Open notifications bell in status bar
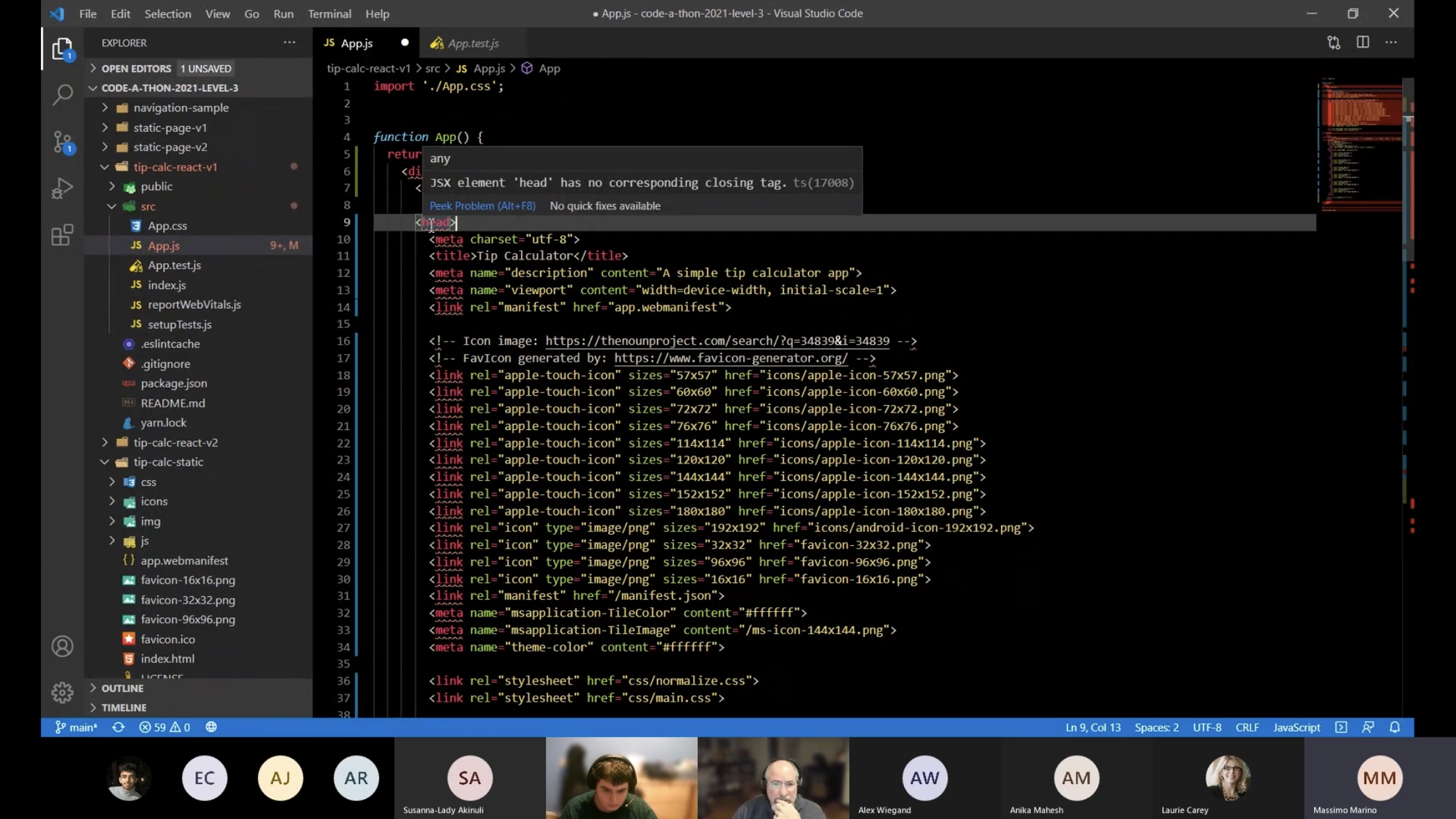The image size is (1456, 819). [x=1395, y=727]
